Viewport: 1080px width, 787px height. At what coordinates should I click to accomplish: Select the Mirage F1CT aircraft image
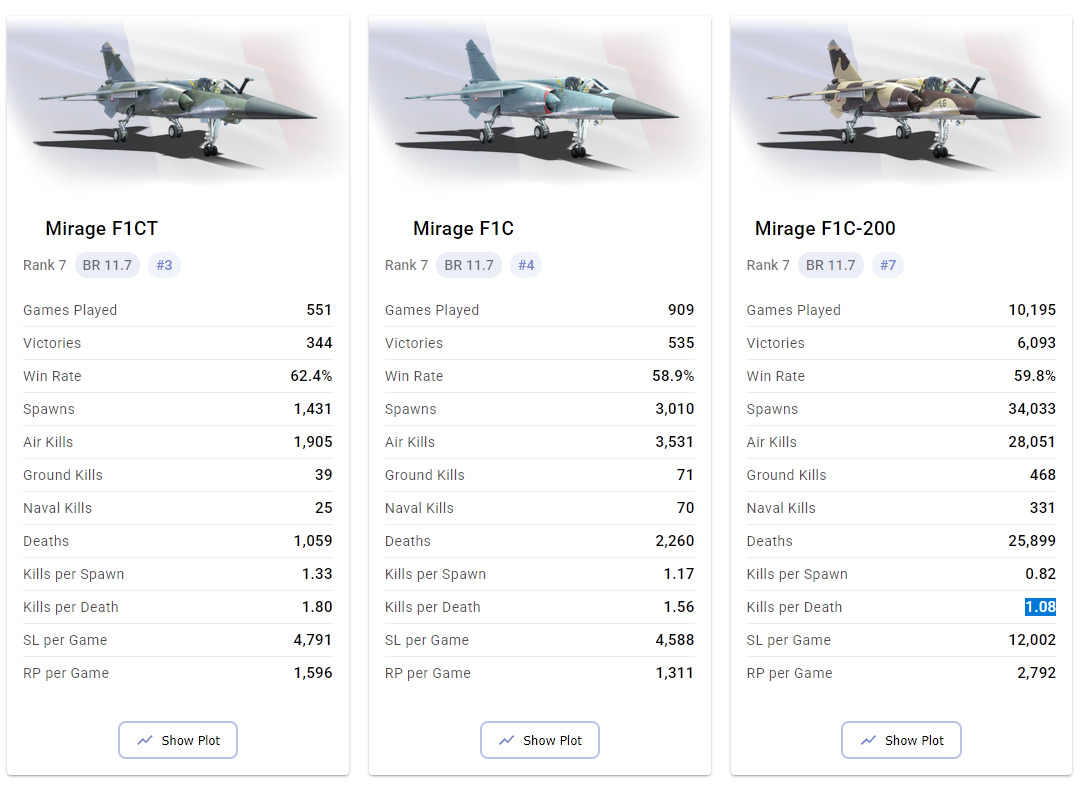[178, 102]
